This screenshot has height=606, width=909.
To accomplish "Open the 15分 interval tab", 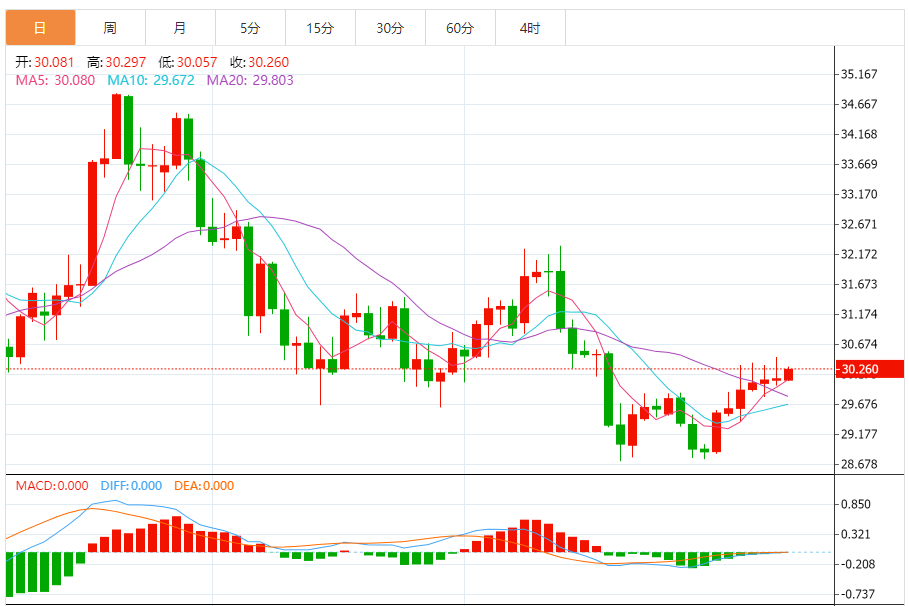I will coord(321,28).
